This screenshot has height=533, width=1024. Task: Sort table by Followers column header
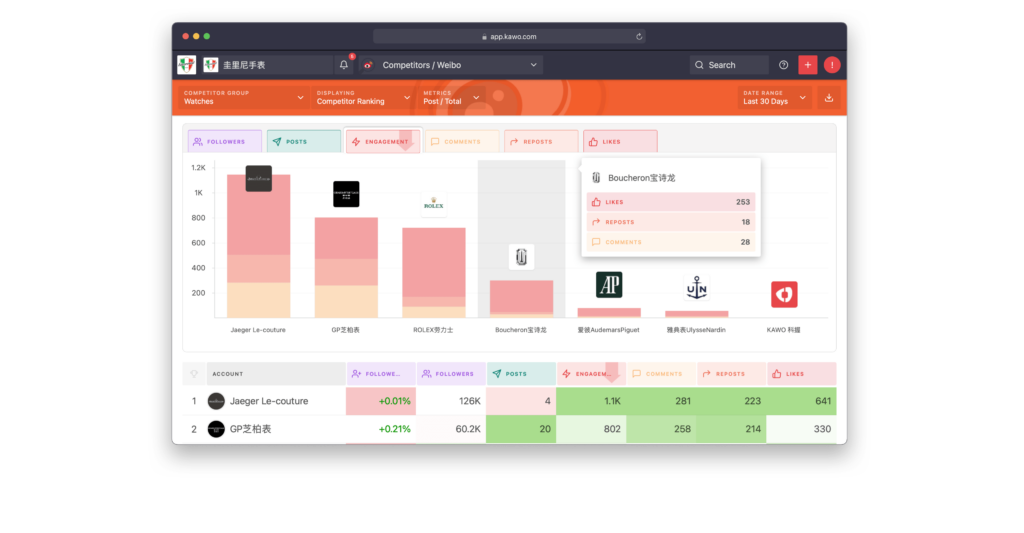pos(451,374)
